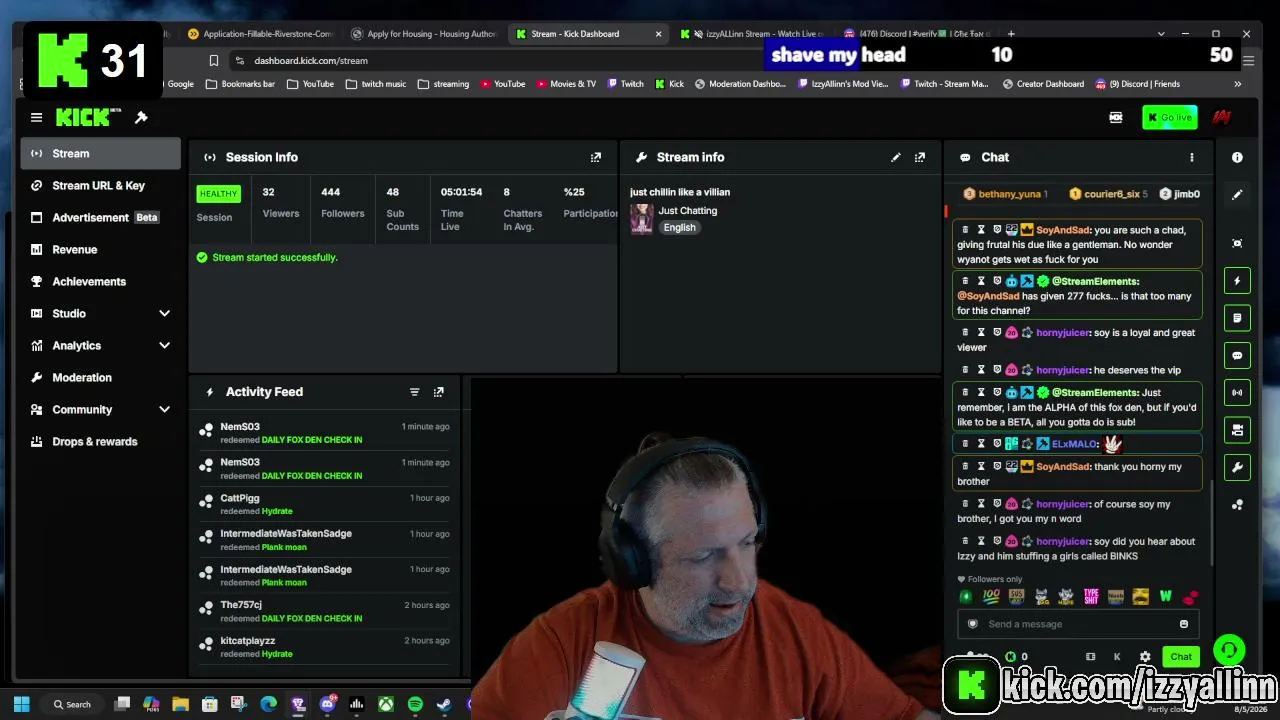Viewport: 1280px width, 720px height.
Task: Click the speech bubble icon in the right sidebar
Action: pos(1237,355)
